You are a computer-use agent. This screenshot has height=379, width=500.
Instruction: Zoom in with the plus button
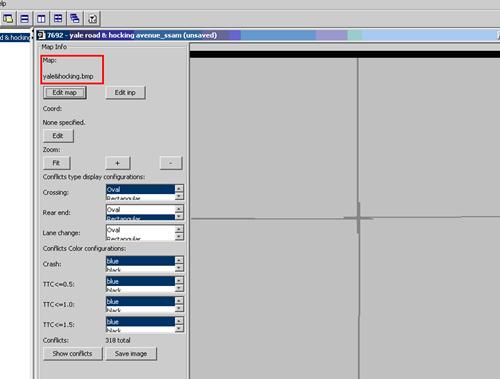[117, 163]
